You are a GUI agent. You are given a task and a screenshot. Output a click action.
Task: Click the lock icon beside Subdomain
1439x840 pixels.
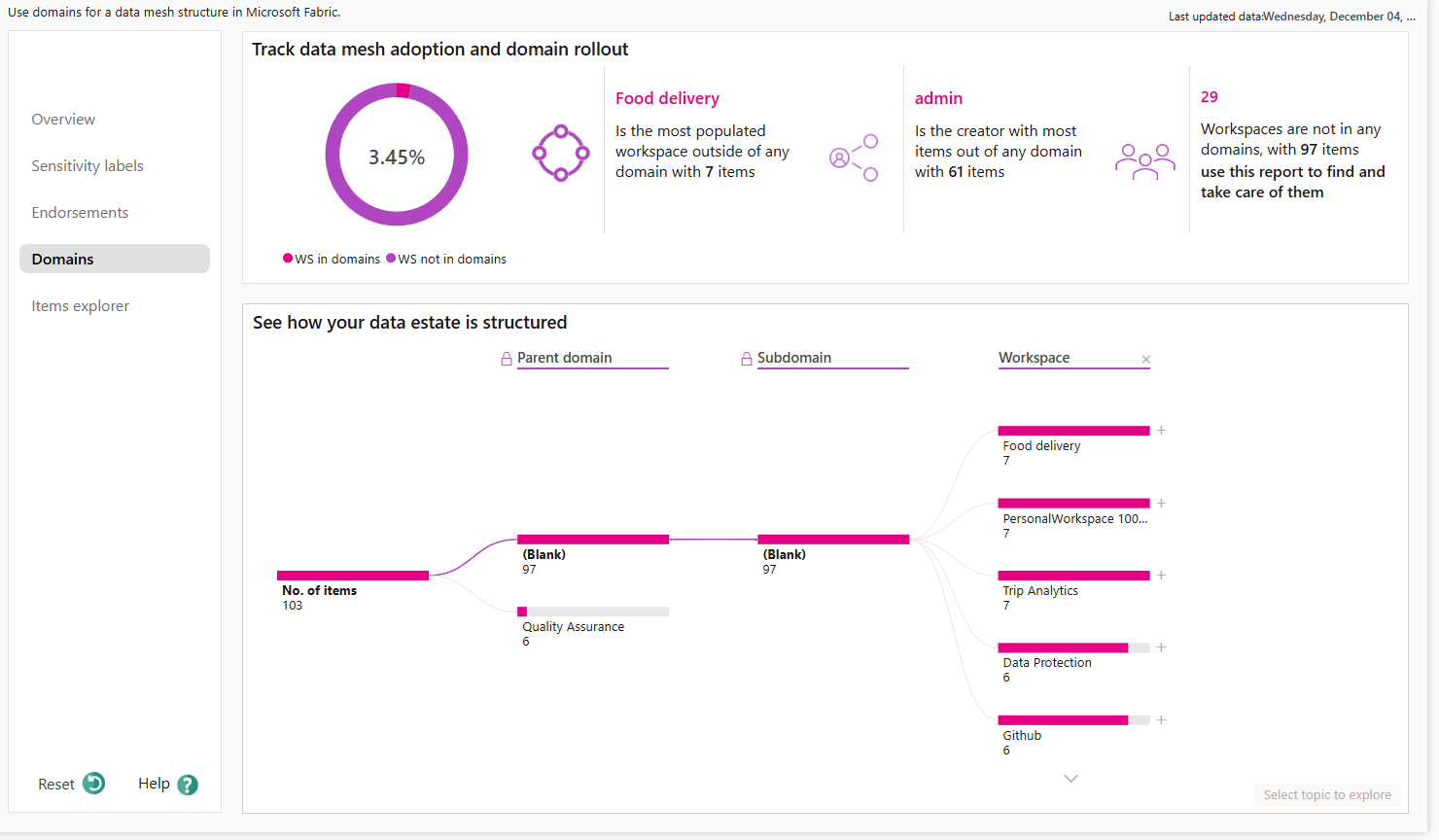point(747,359)
